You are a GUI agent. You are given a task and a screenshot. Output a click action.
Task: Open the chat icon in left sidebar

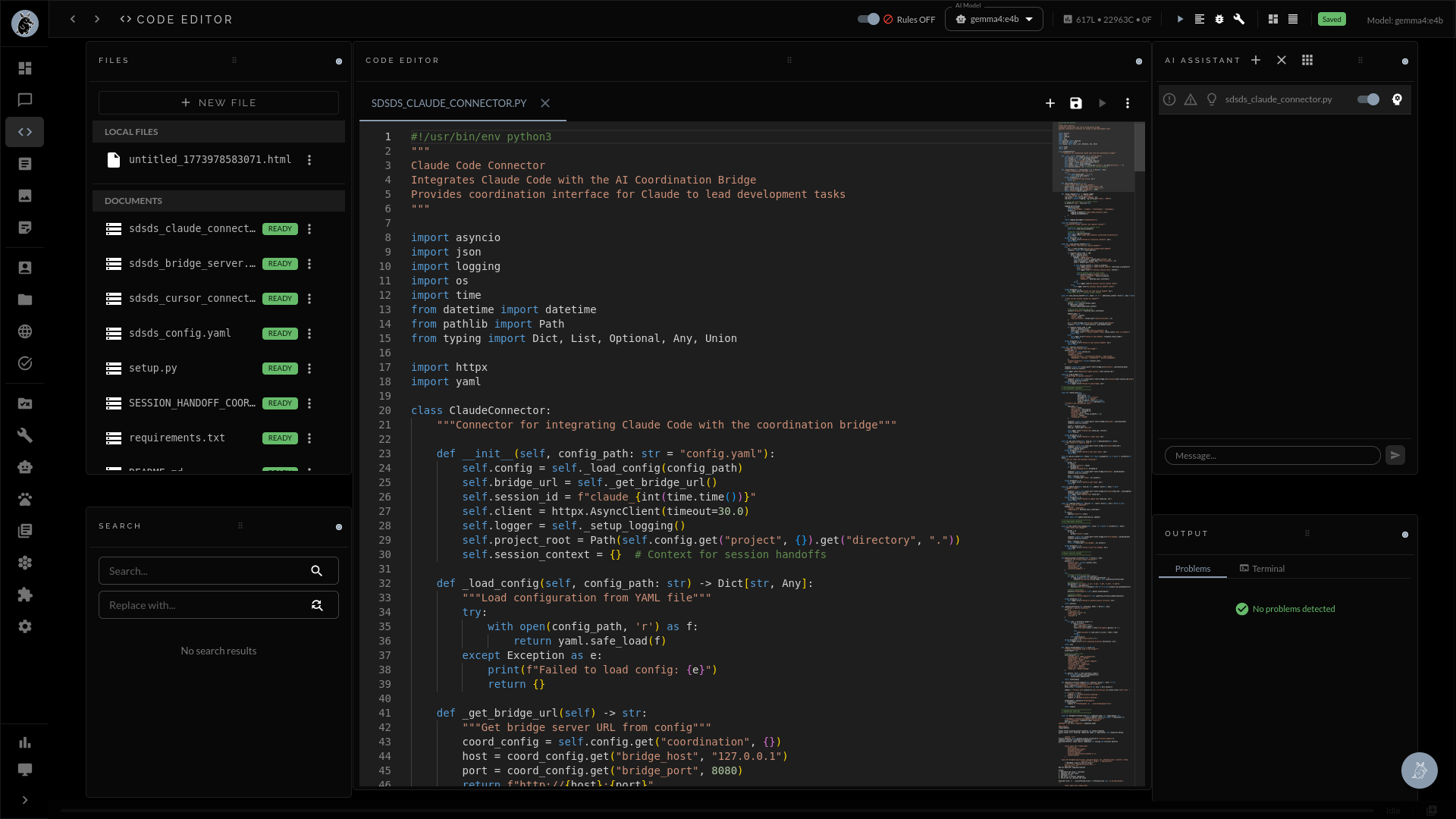[x=25, y=100]
